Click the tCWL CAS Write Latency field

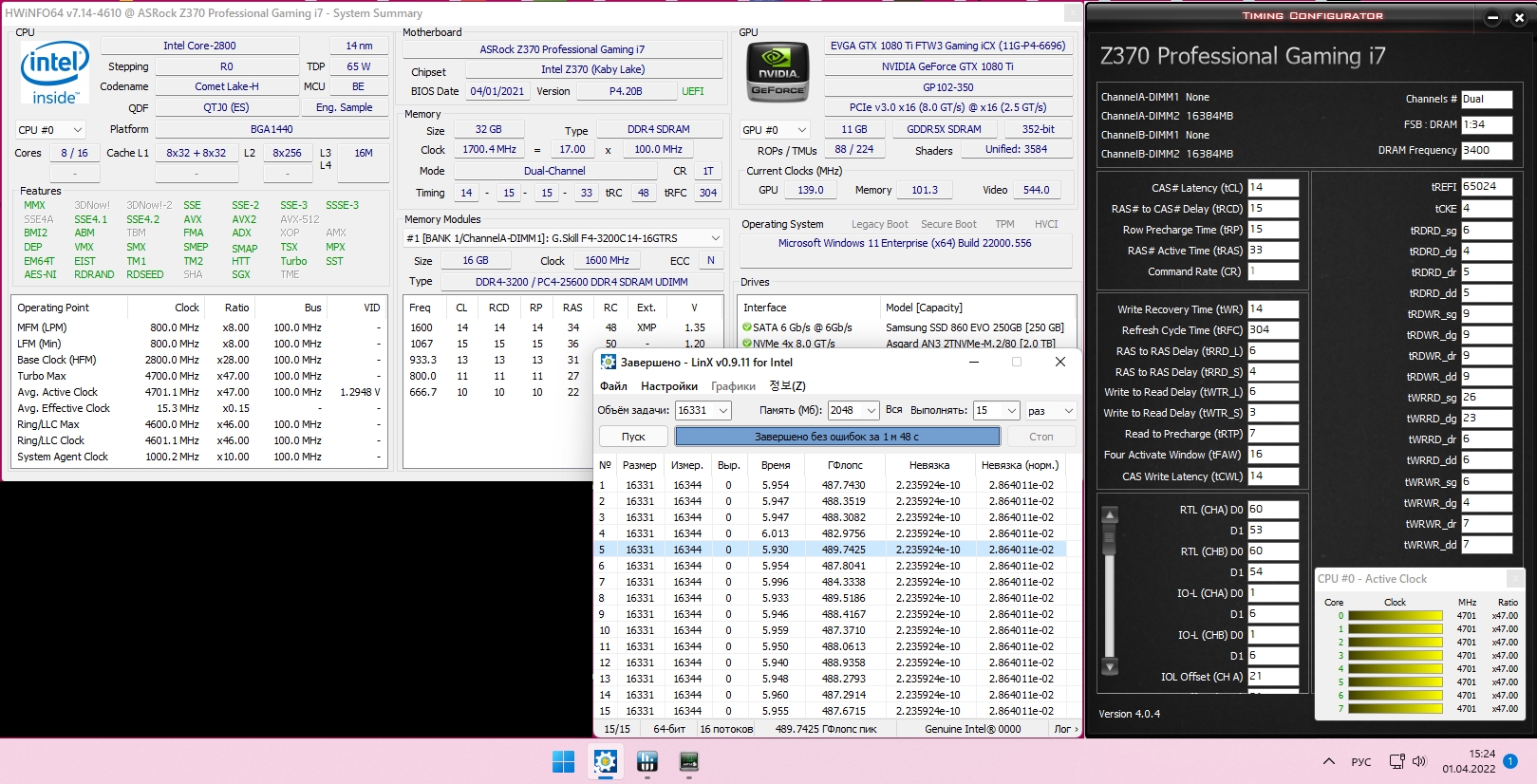point(1273,476)
